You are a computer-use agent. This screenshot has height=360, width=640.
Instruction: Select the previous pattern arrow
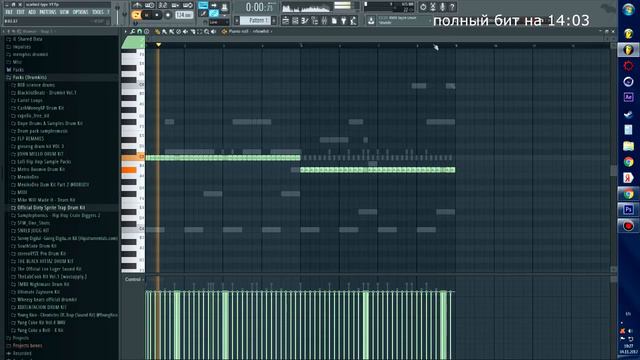point(237,20)
